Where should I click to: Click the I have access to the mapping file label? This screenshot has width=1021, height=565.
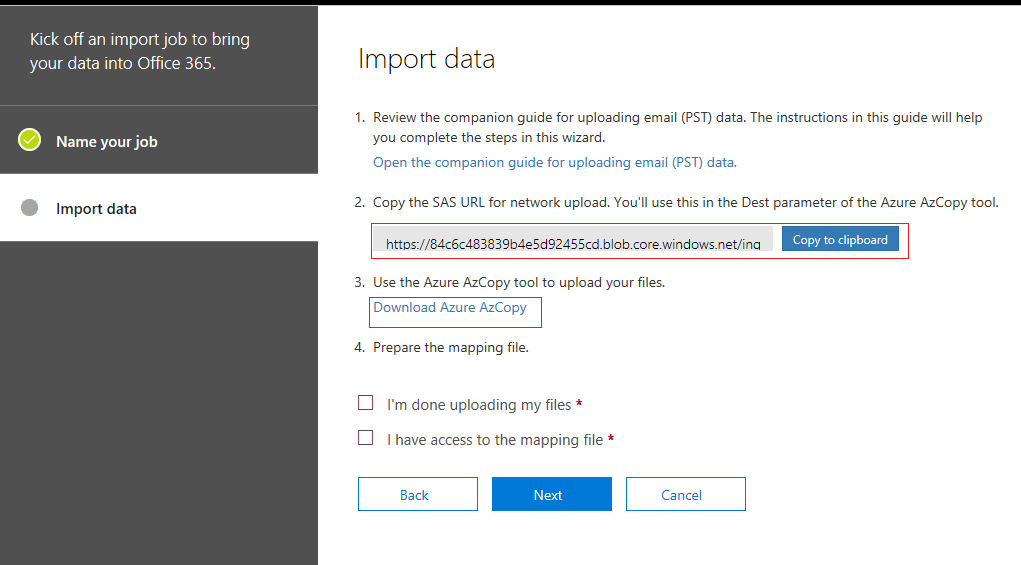(x=495, y=440)
